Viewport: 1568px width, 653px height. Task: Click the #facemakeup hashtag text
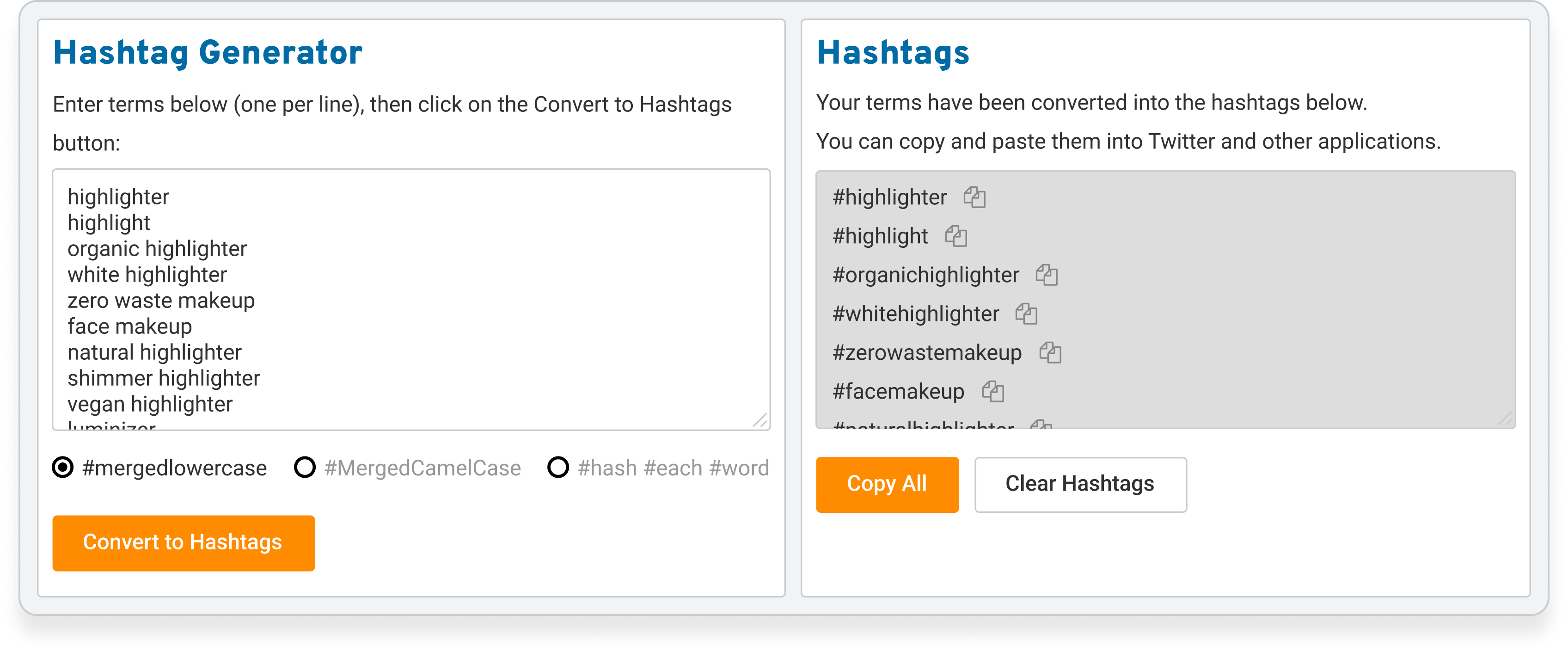click(898, 391)
